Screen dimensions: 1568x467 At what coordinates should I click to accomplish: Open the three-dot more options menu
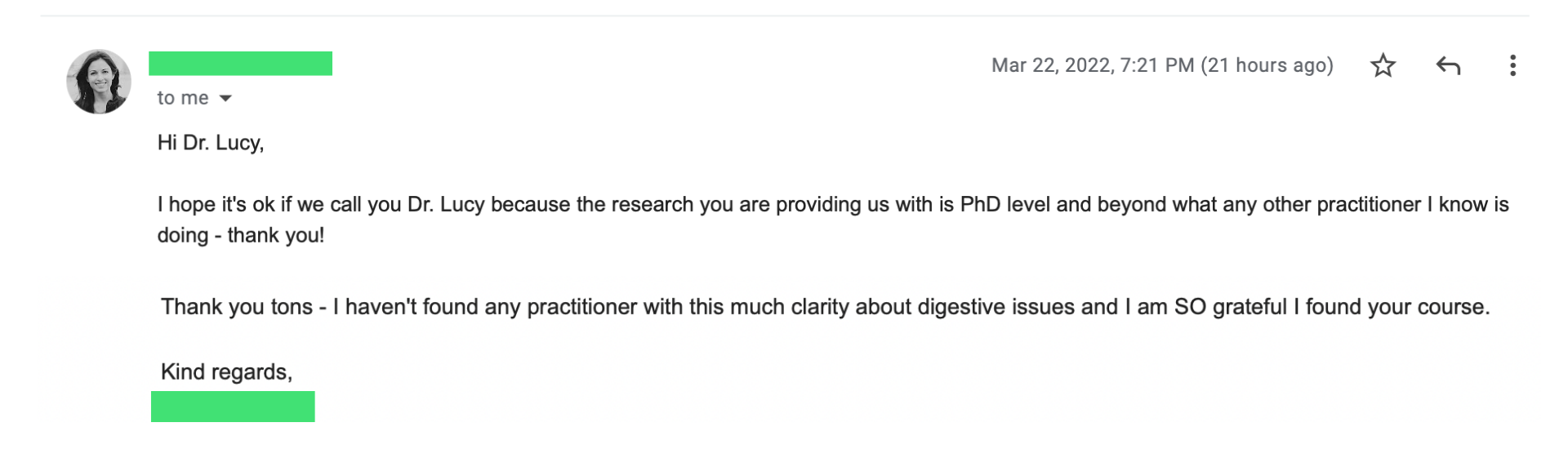pos(1512,65)
